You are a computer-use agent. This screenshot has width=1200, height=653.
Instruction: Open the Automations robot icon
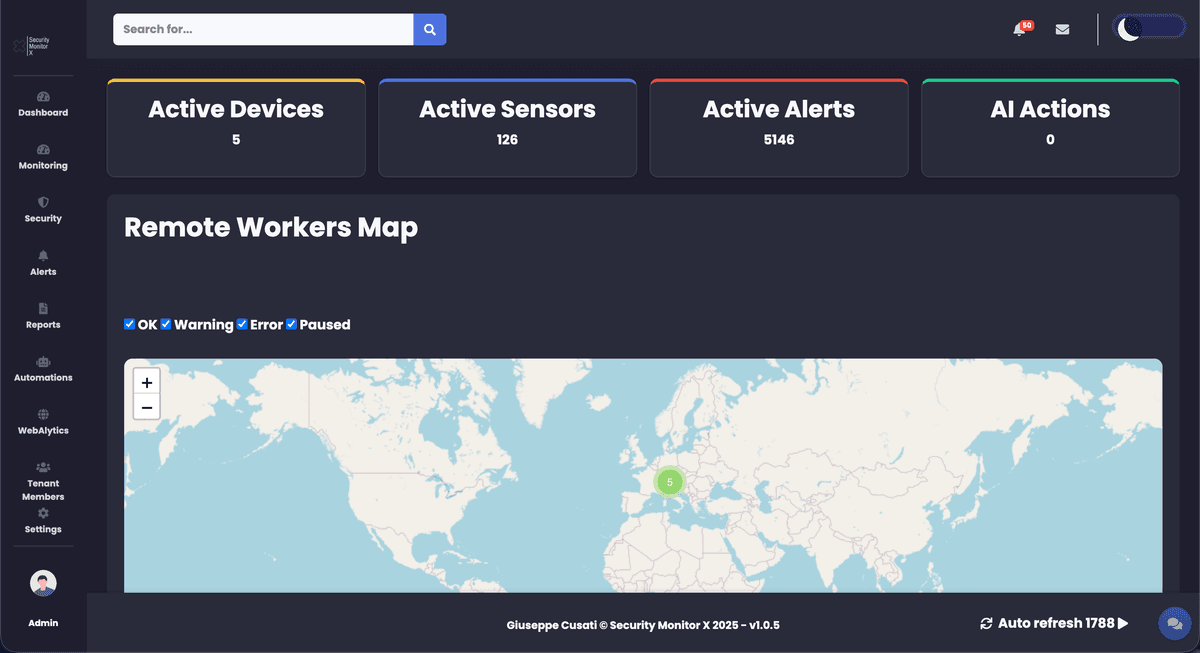(x=43, y=362)
